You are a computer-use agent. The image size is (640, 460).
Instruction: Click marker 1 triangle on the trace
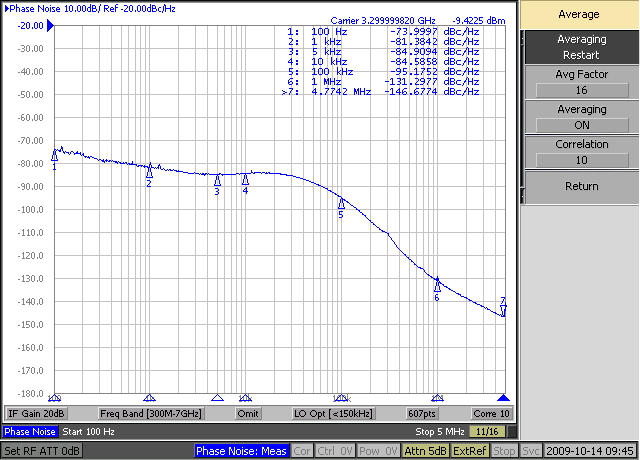[x=54, y=156]
